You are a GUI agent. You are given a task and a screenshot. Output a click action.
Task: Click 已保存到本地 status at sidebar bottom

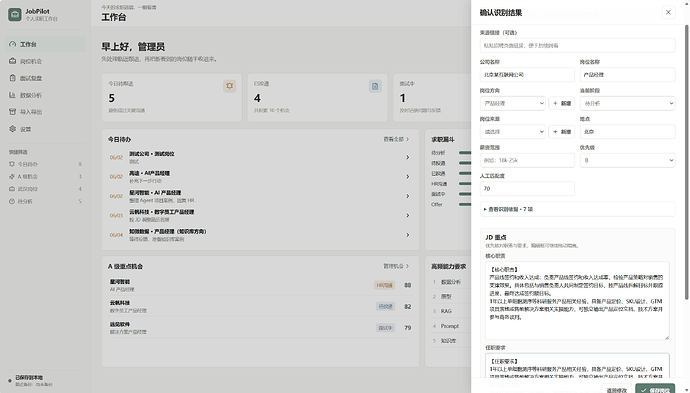pyautogui.click(x=29, y=378)
